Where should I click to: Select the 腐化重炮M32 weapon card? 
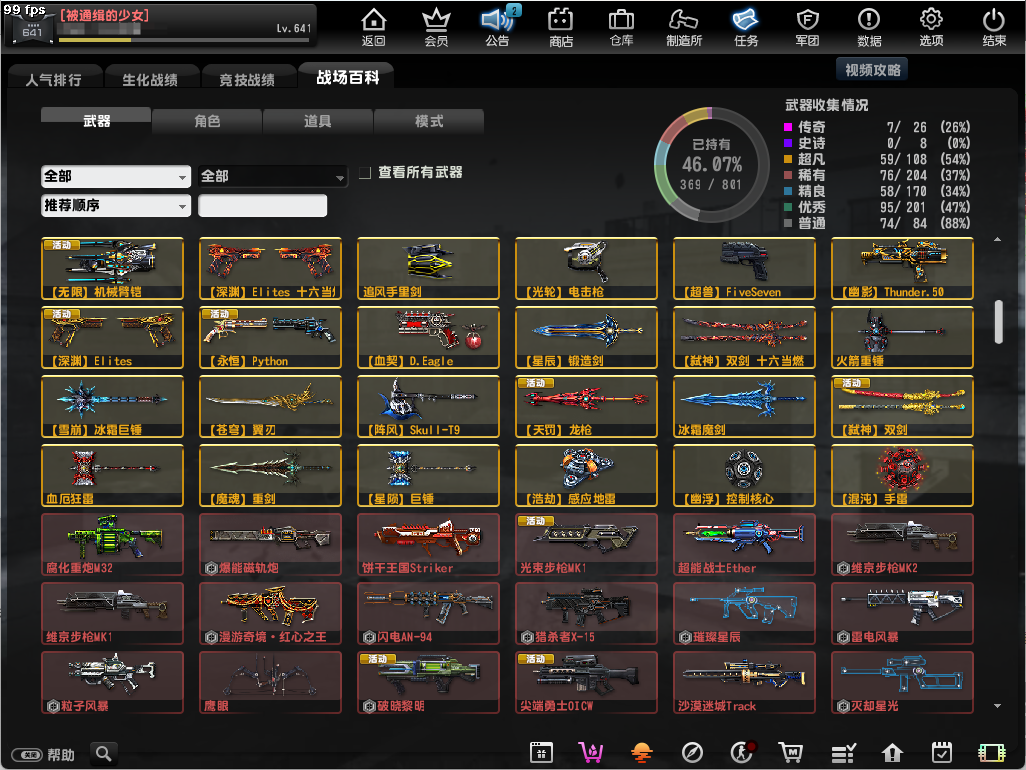(112, 544)
